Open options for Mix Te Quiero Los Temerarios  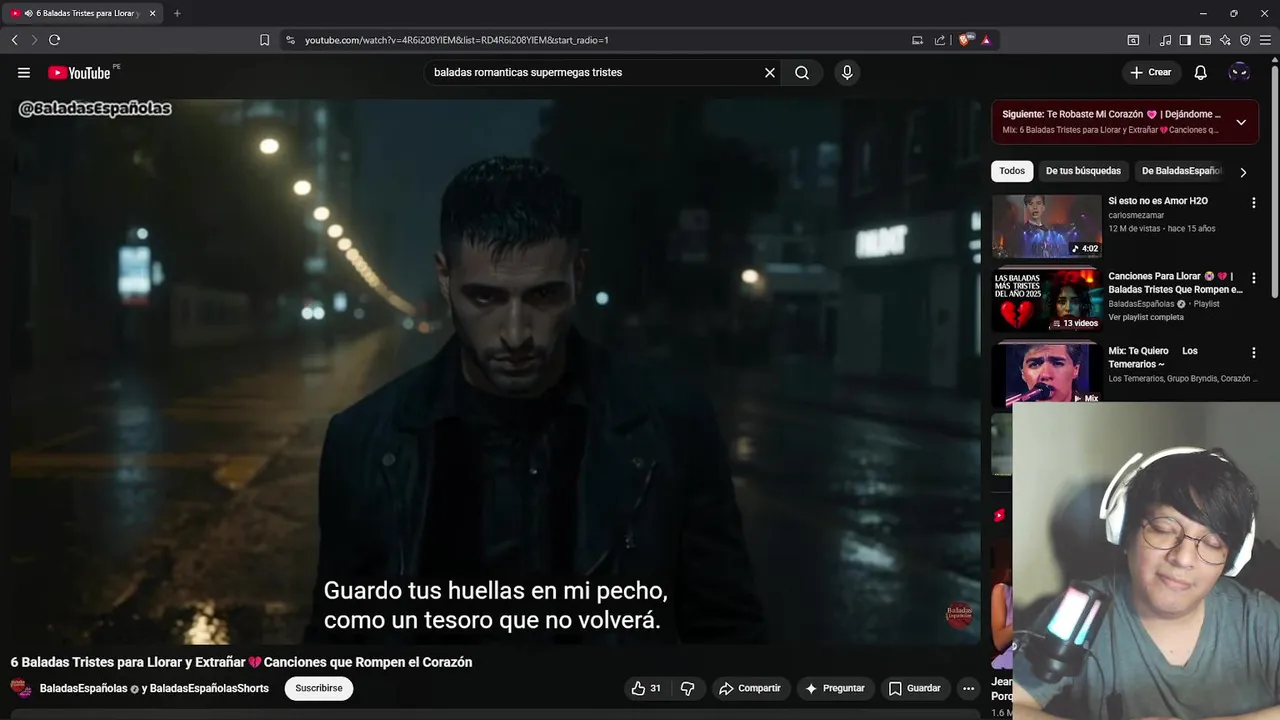pyautogui.click(x=1253, y=353)
